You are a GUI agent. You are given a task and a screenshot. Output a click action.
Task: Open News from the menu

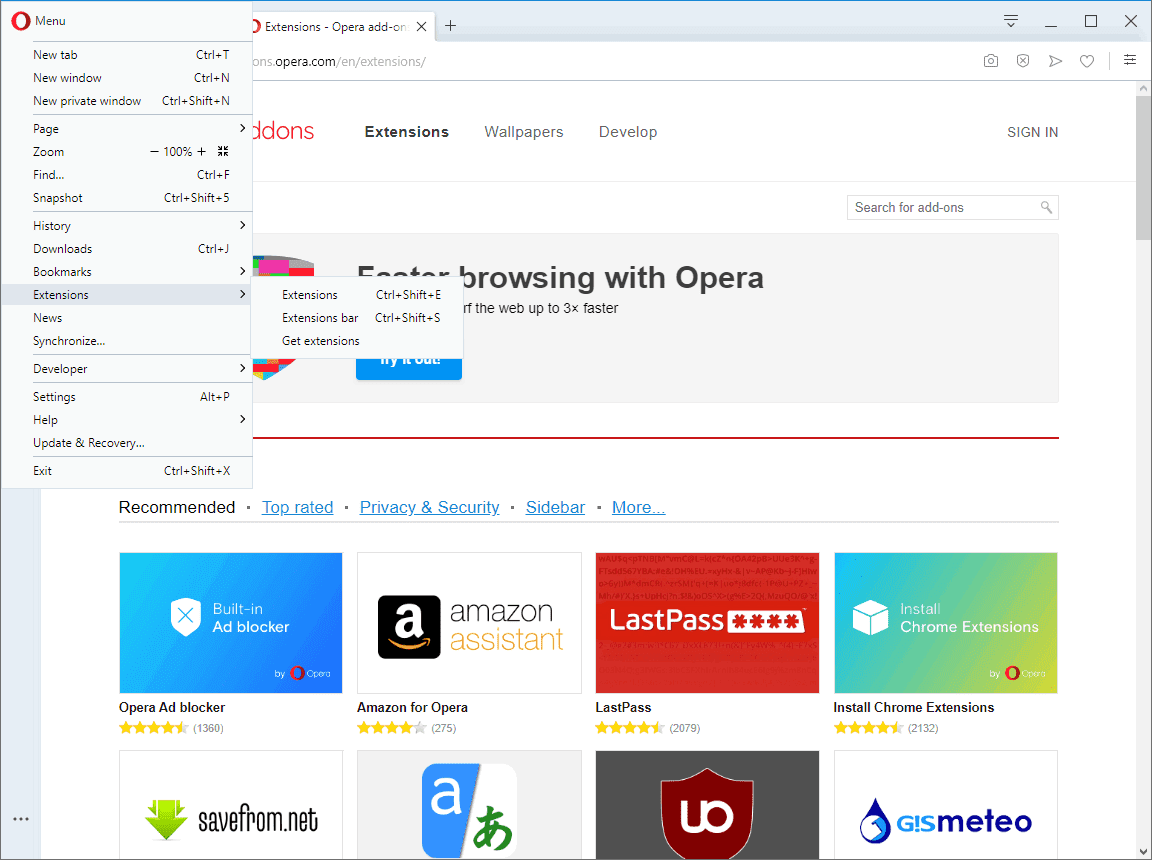click(127, 318)
